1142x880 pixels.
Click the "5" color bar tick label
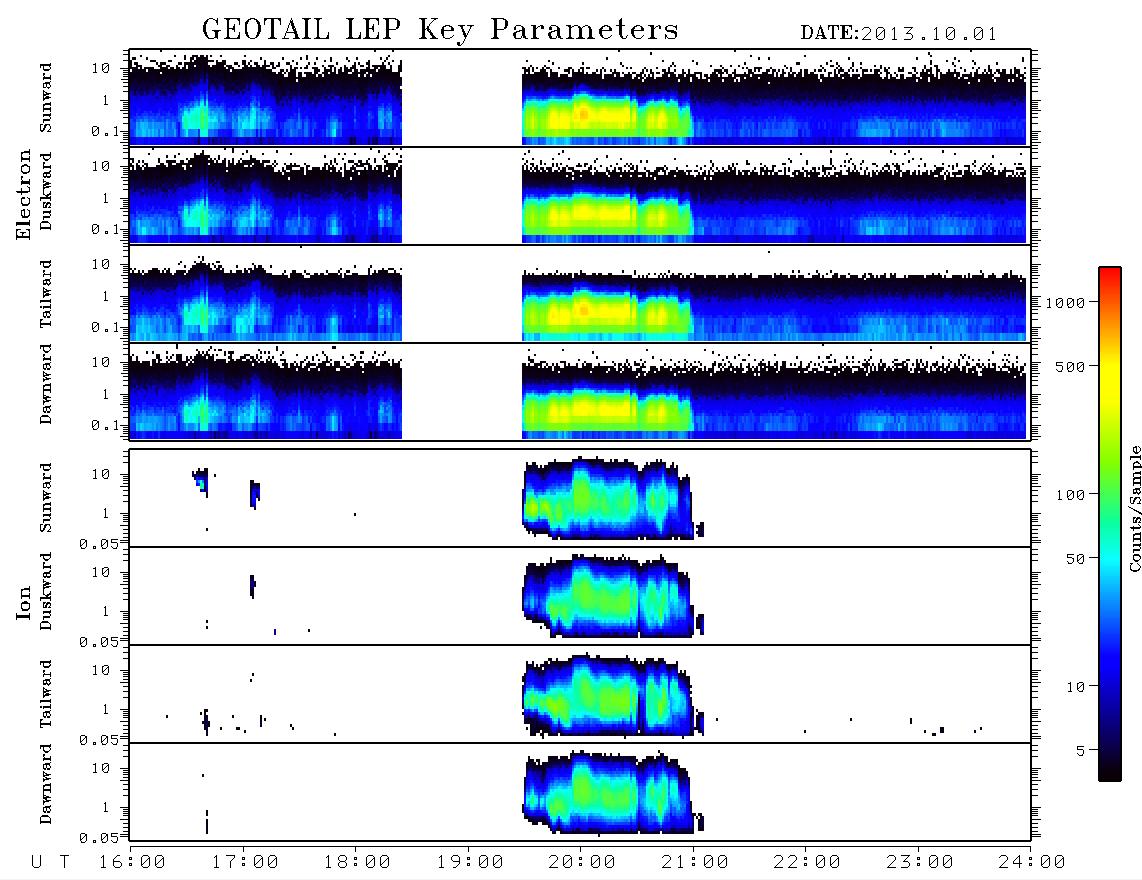[1081, 751]
